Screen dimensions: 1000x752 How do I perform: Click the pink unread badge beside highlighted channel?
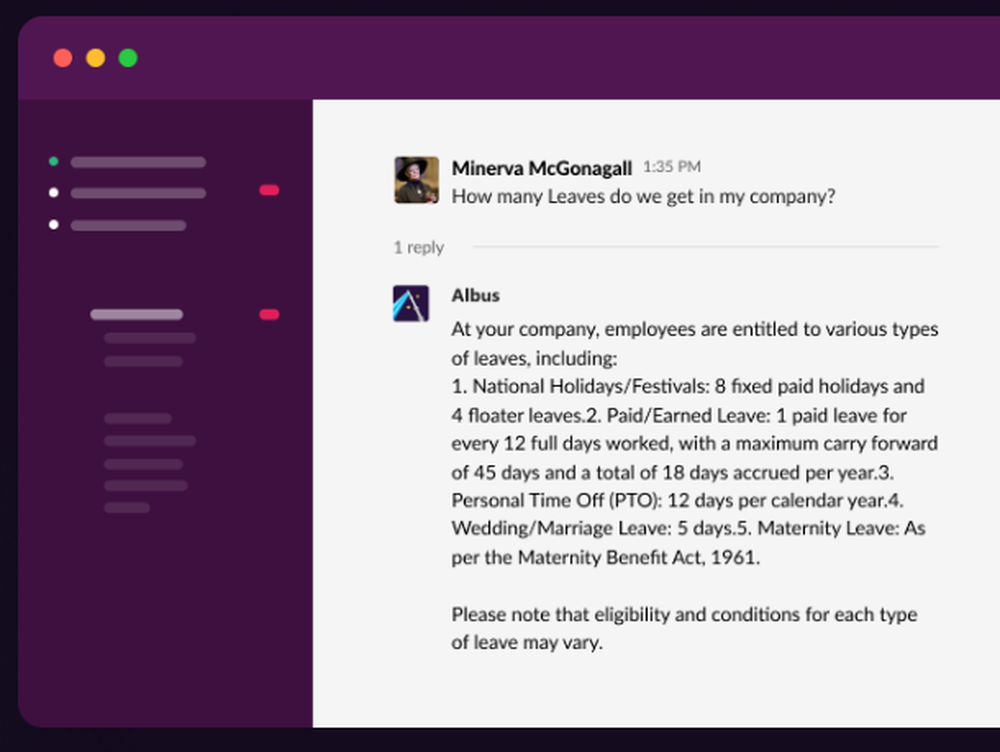click(269, 314)
